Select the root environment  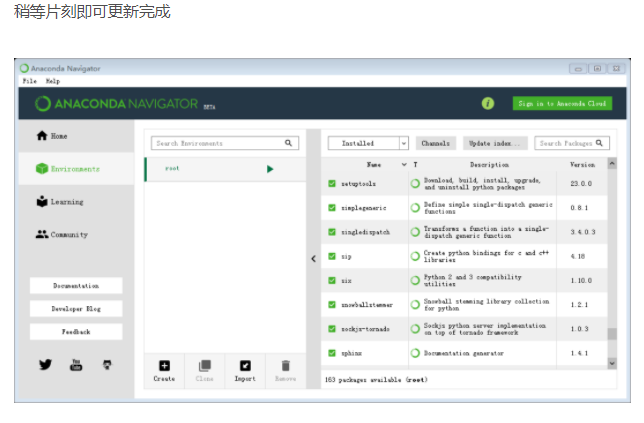225,169
